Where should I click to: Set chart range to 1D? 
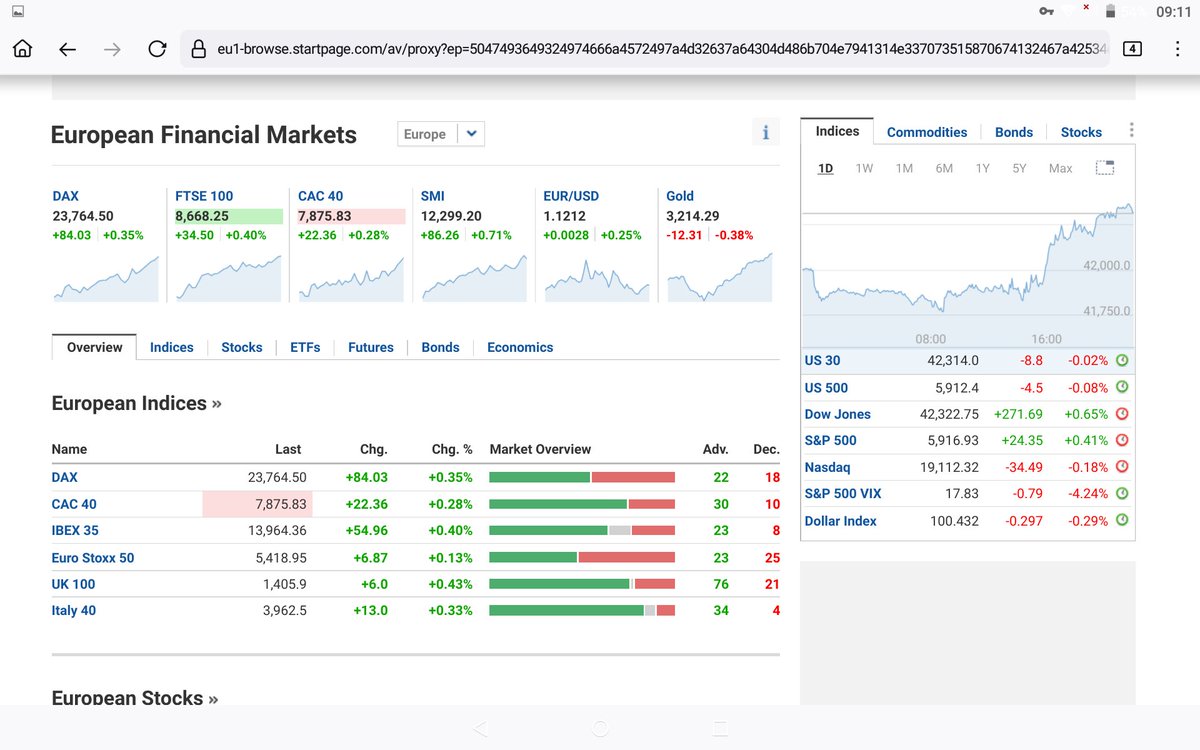[825, 168]
